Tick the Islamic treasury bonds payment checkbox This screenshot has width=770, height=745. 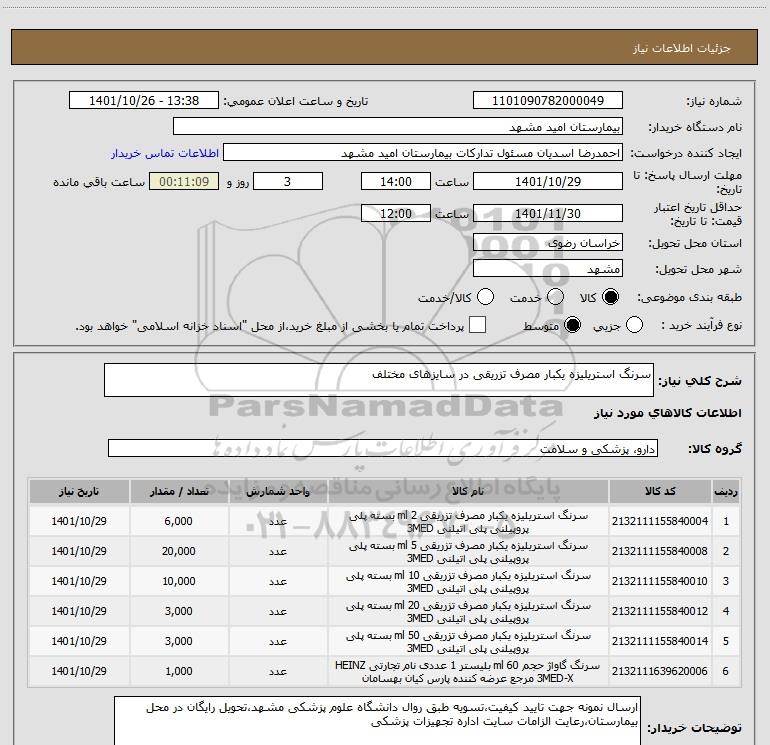pyautogui.click(x=477, y=325)
